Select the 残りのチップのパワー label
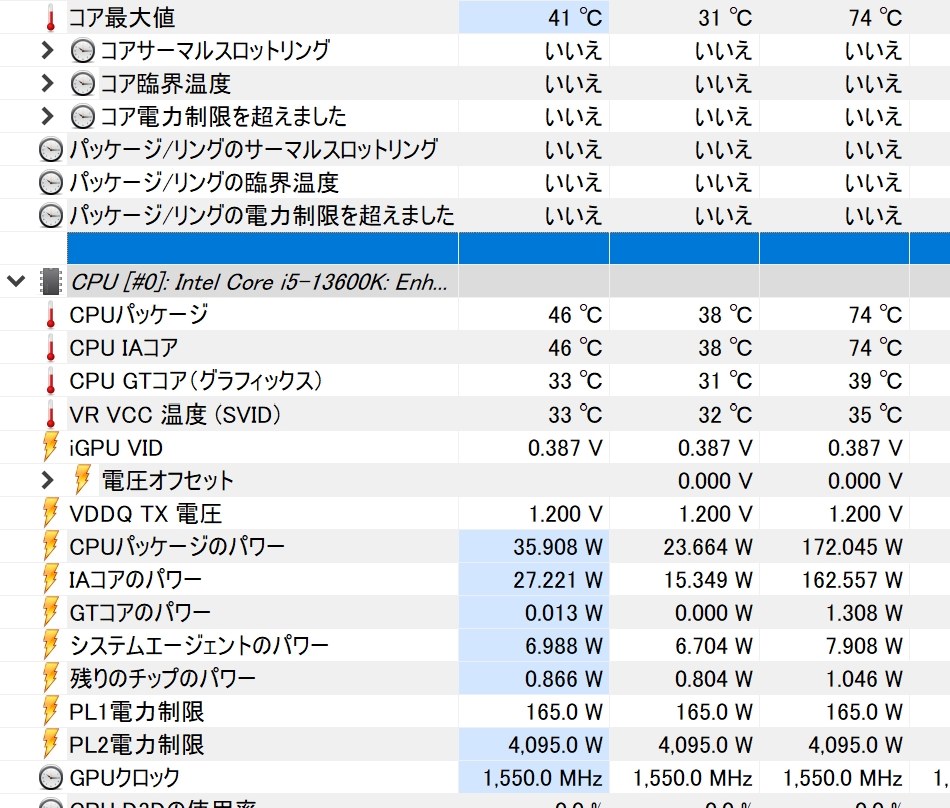Image resolution: width=950 pixels, height=808 pixels. (x=162, y=678)
